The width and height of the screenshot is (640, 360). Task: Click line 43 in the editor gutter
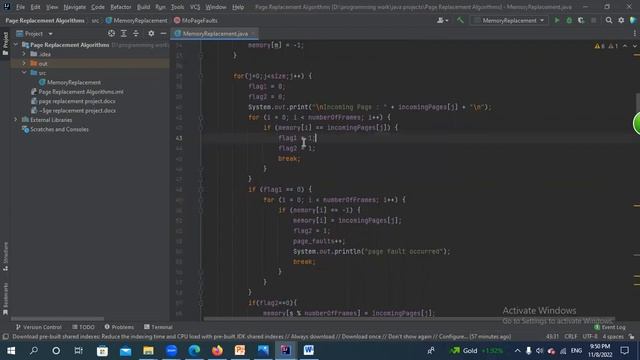point(179,138)
